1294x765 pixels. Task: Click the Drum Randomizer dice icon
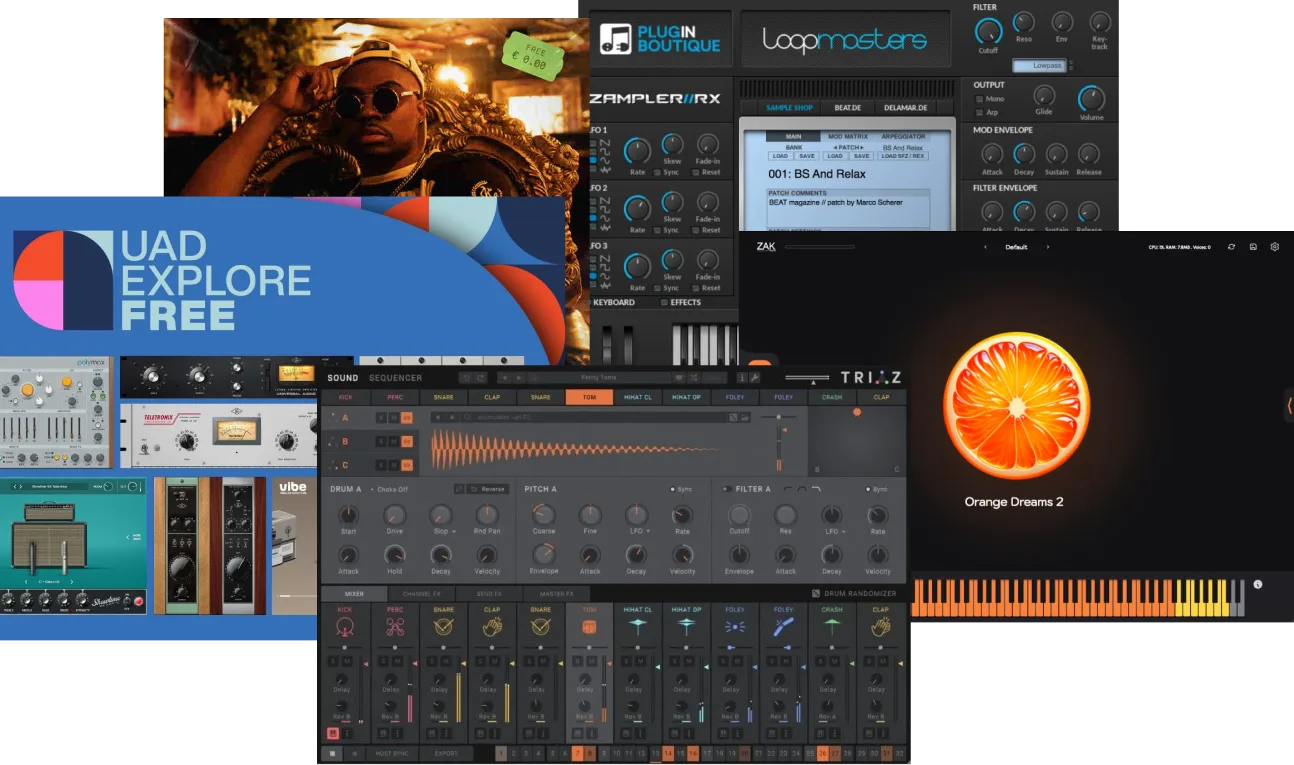click(x=816, y=594)
